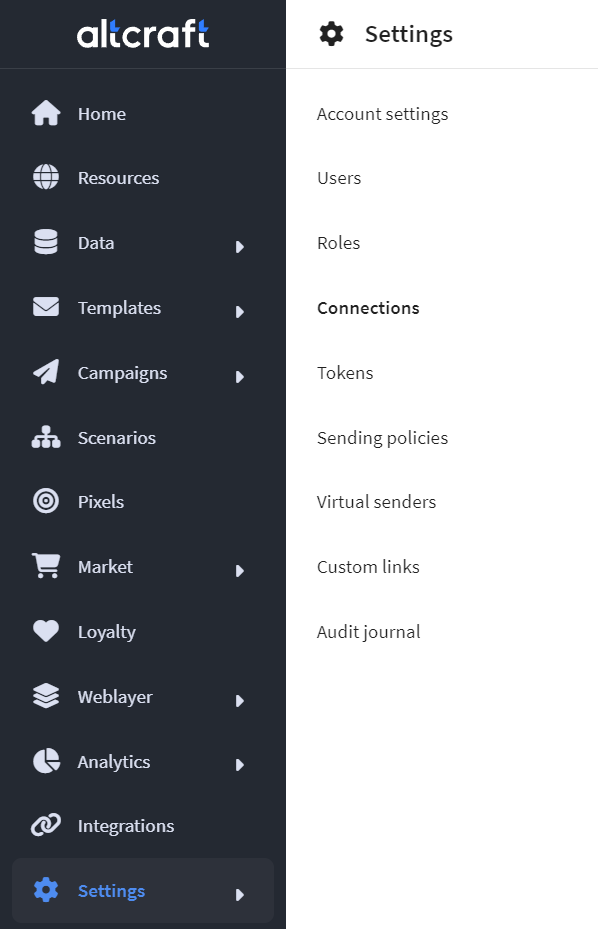Select the Market shopping cart icon
Image resolution: width=598 pixels, height=929 pixels.
tap(46, 566)
